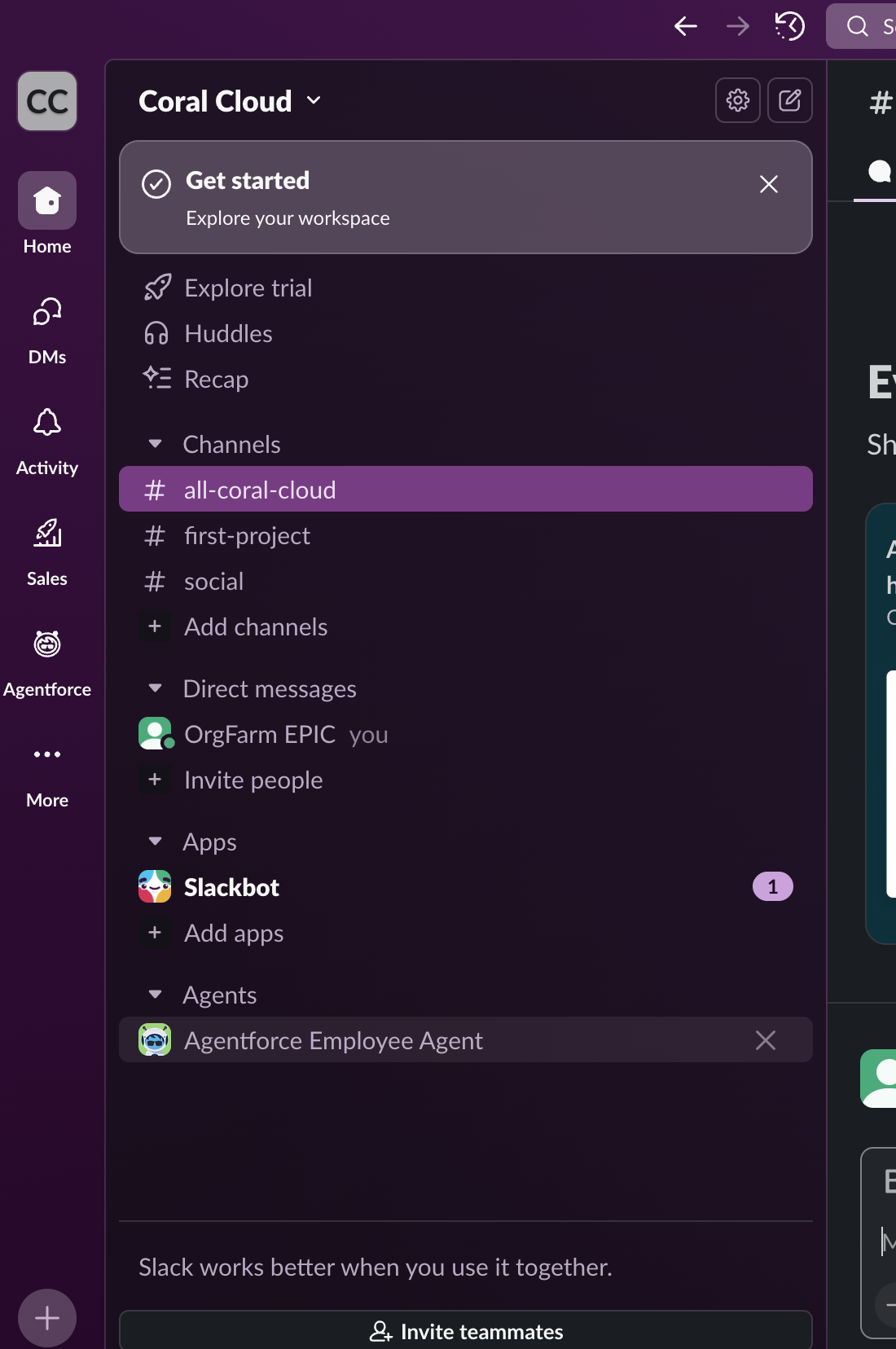Open the Activity notifications bell
The height and width of the screenshot is (1349, 896).
coord(47,424)
